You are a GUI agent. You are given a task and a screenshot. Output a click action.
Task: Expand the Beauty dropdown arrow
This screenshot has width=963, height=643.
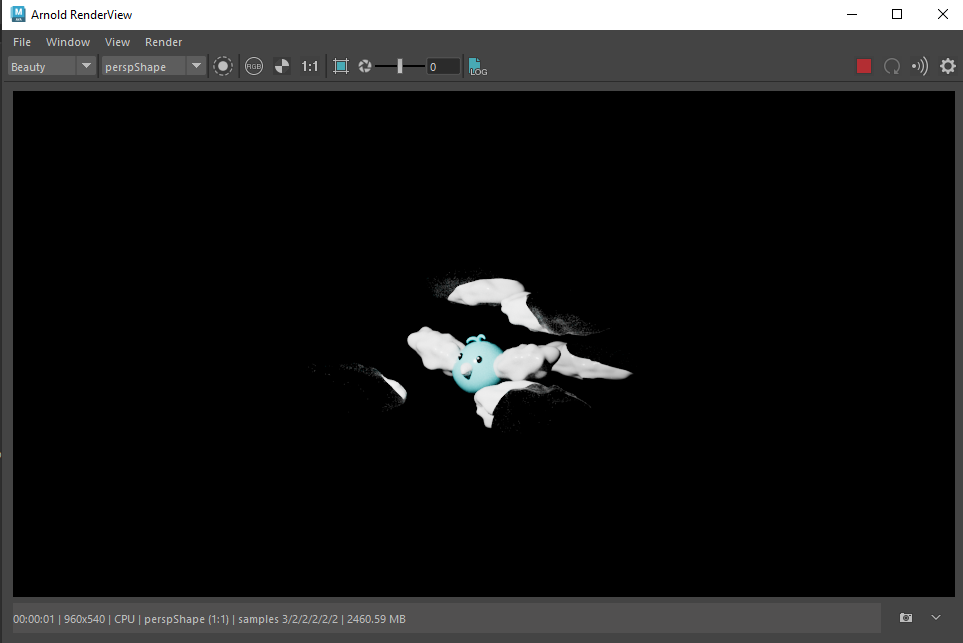click(87, 66)
